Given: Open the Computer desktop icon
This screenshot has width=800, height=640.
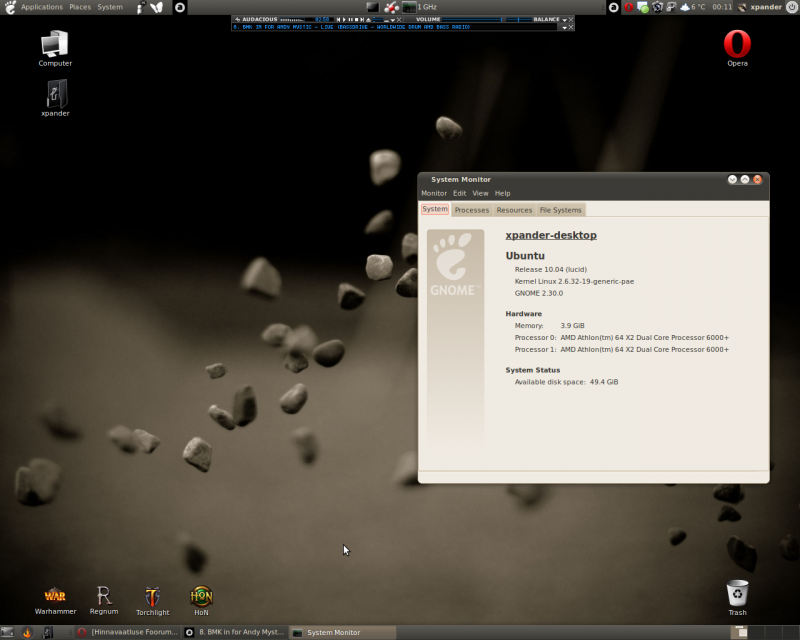Looking at the screenshot, I should 55,48.
